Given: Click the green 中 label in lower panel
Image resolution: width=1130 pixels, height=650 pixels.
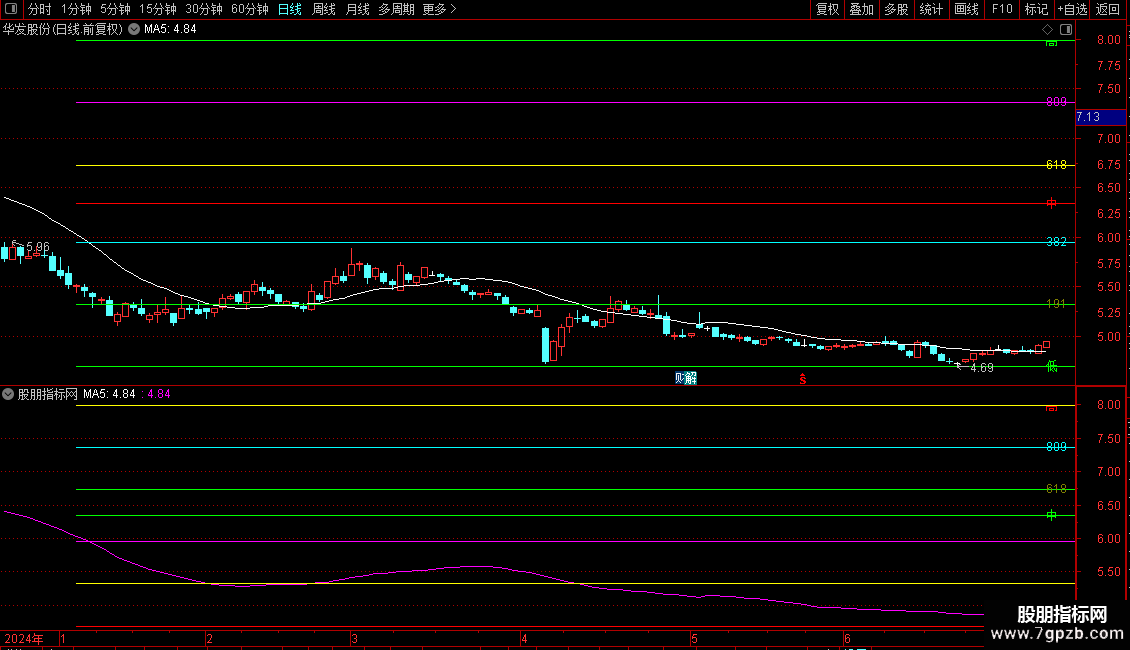Looking at the screenshot, I should tap(1051, 515).
